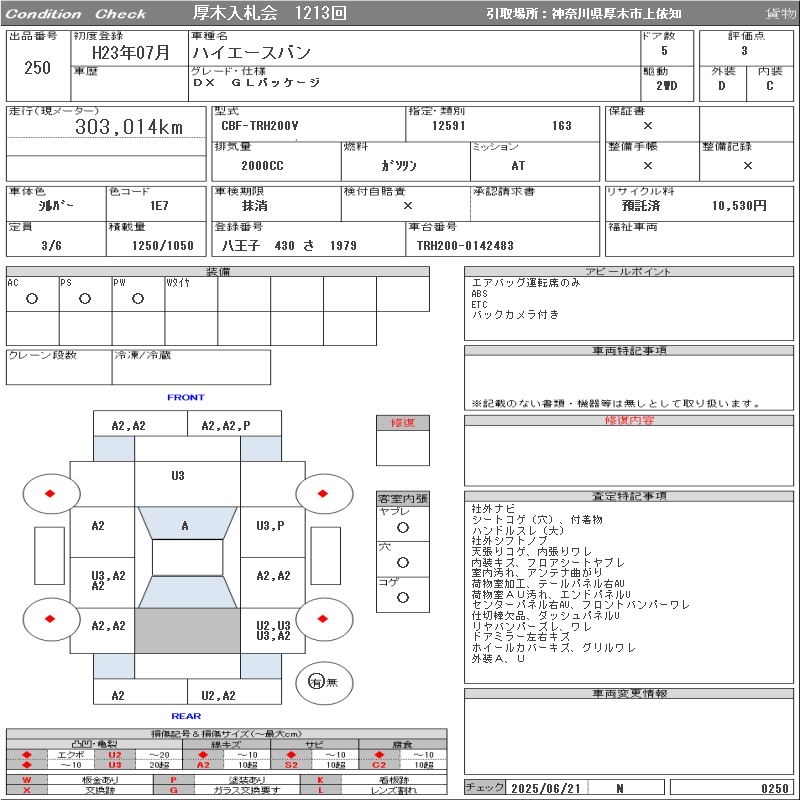This screenshot has width=800, height=800.
Task: Select the color code 1E7
Action: tap(159, 206)
